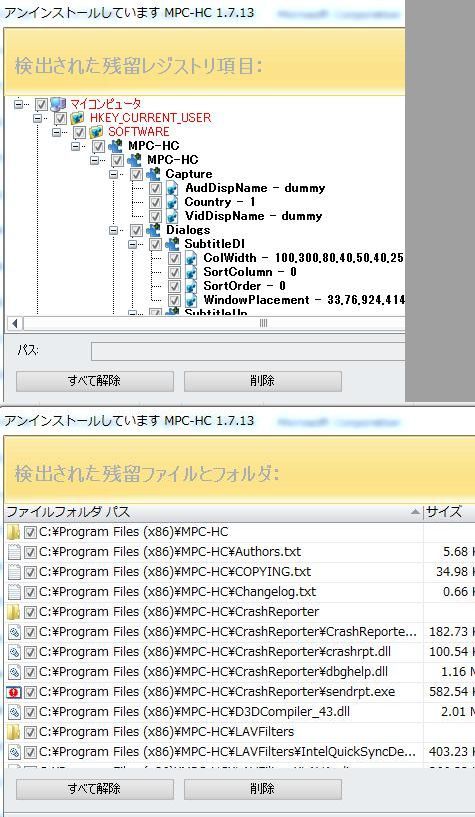
Task: Uncheck the HKEY_CURRENT_USER checkbox
Action: 61,118
